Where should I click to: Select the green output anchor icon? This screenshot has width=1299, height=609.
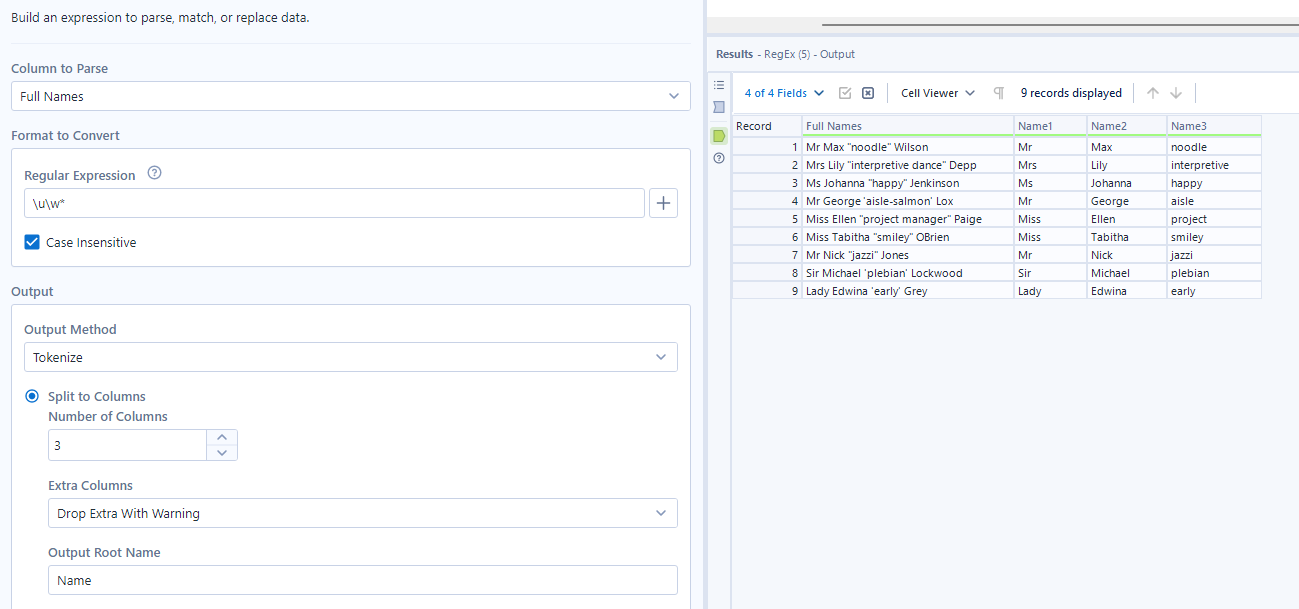(x=719, y=135)
